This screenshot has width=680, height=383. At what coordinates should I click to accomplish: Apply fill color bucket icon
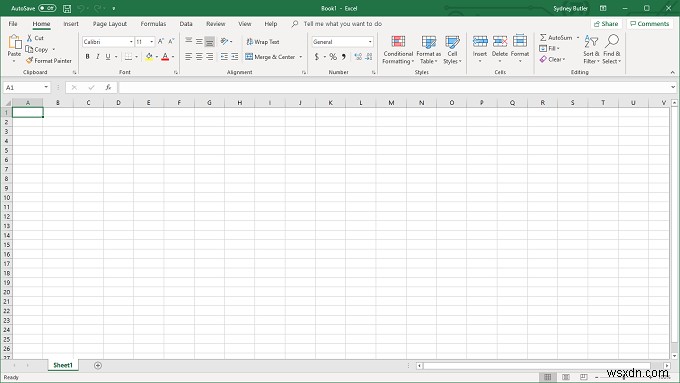click(x=149, y=57)
